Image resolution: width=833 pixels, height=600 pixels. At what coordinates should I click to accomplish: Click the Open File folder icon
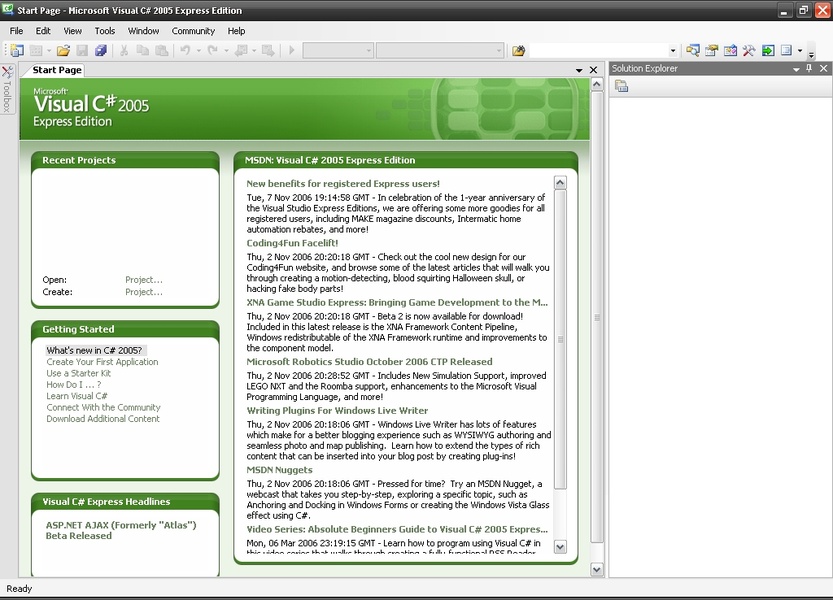tap(63, 50)
